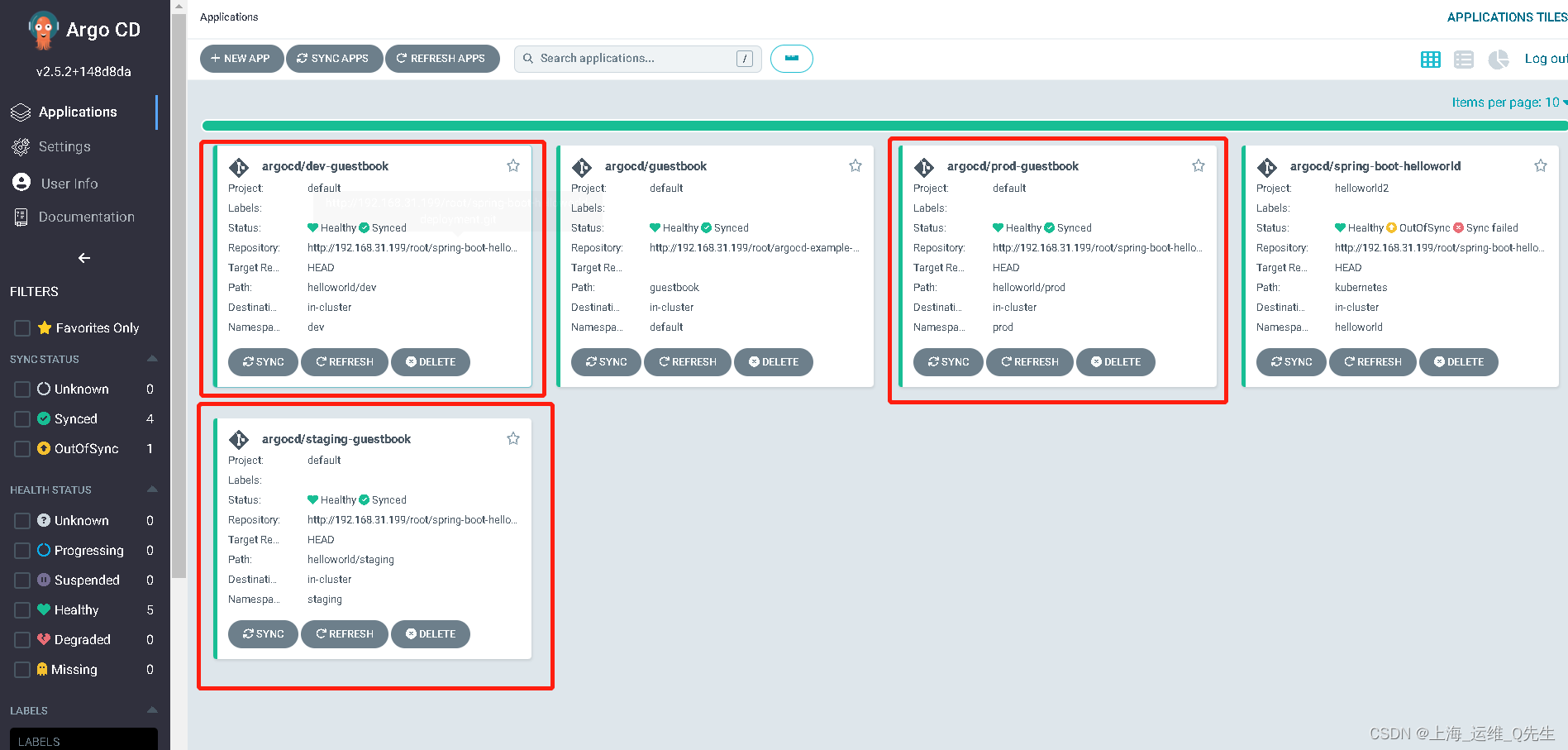Sync the argocd/dev-guestbook application
Screen dimensions: 1568x750
263,362
